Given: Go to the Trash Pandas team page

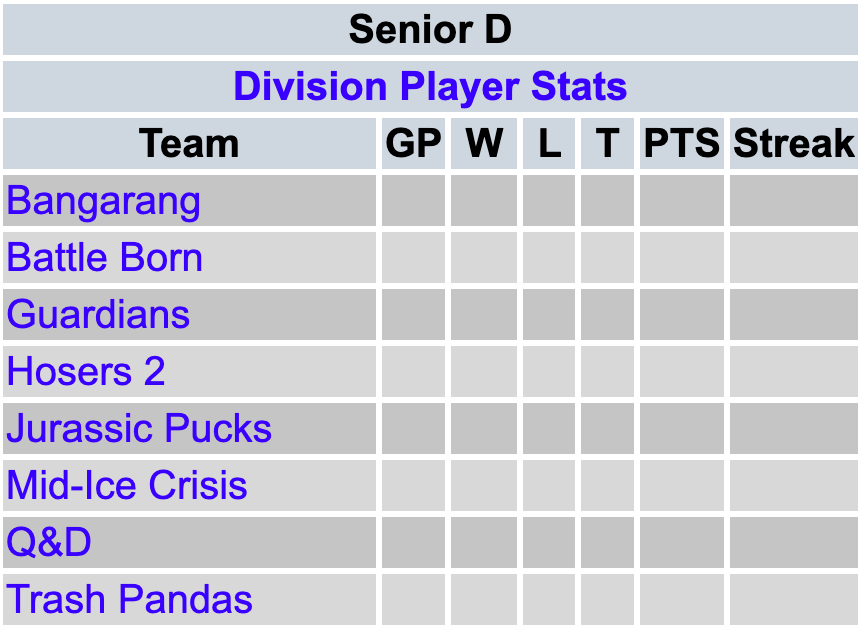Looking at the screenshot, I should point(130,600).
